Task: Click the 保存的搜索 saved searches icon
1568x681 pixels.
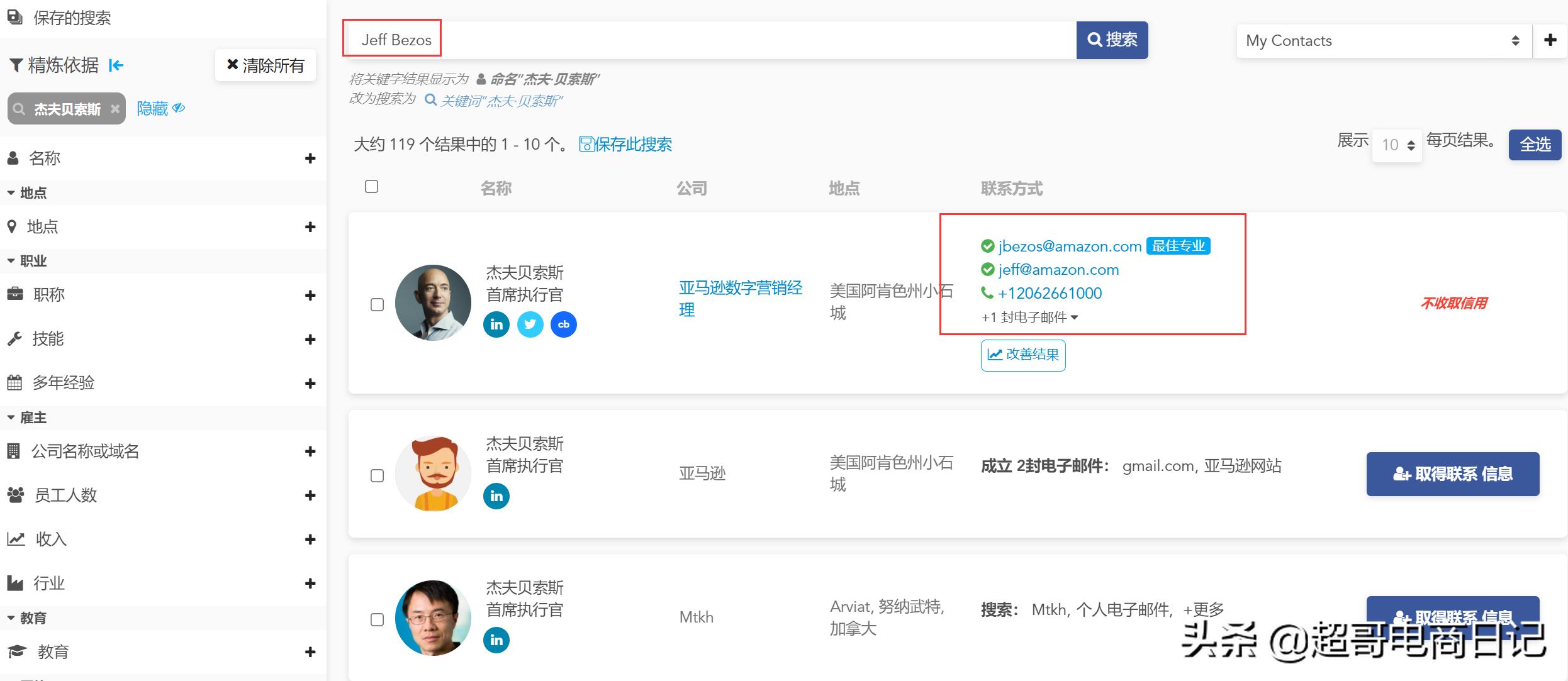Action: (x=14, y=17)
